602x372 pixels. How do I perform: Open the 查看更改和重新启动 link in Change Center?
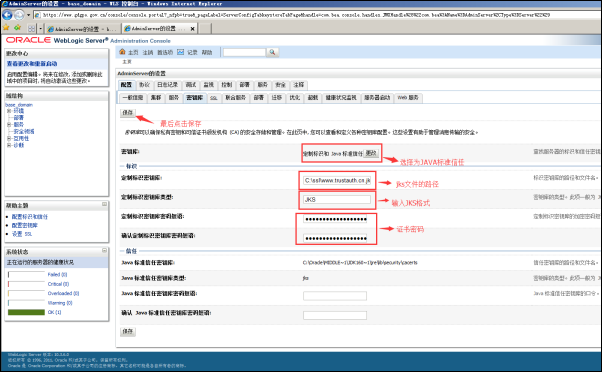32,63
